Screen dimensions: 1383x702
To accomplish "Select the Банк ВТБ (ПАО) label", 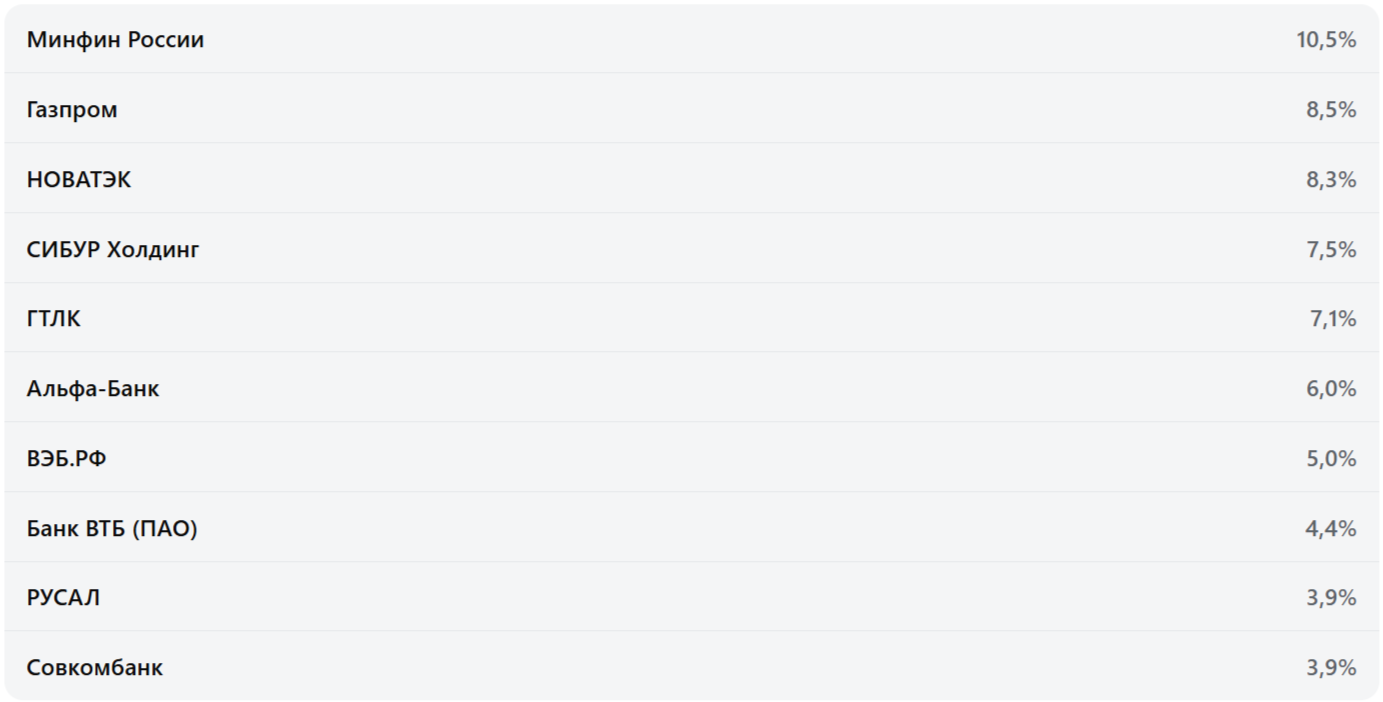I will 112,528.
